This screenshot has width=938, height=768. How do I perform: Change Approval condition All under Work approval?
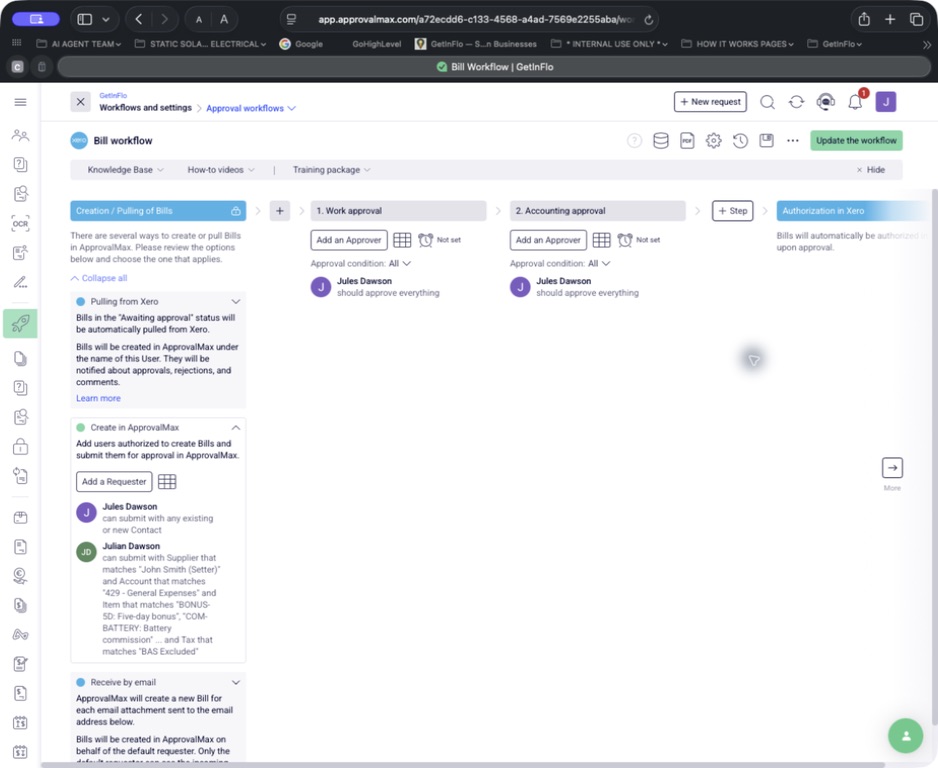tap(400, 263)
